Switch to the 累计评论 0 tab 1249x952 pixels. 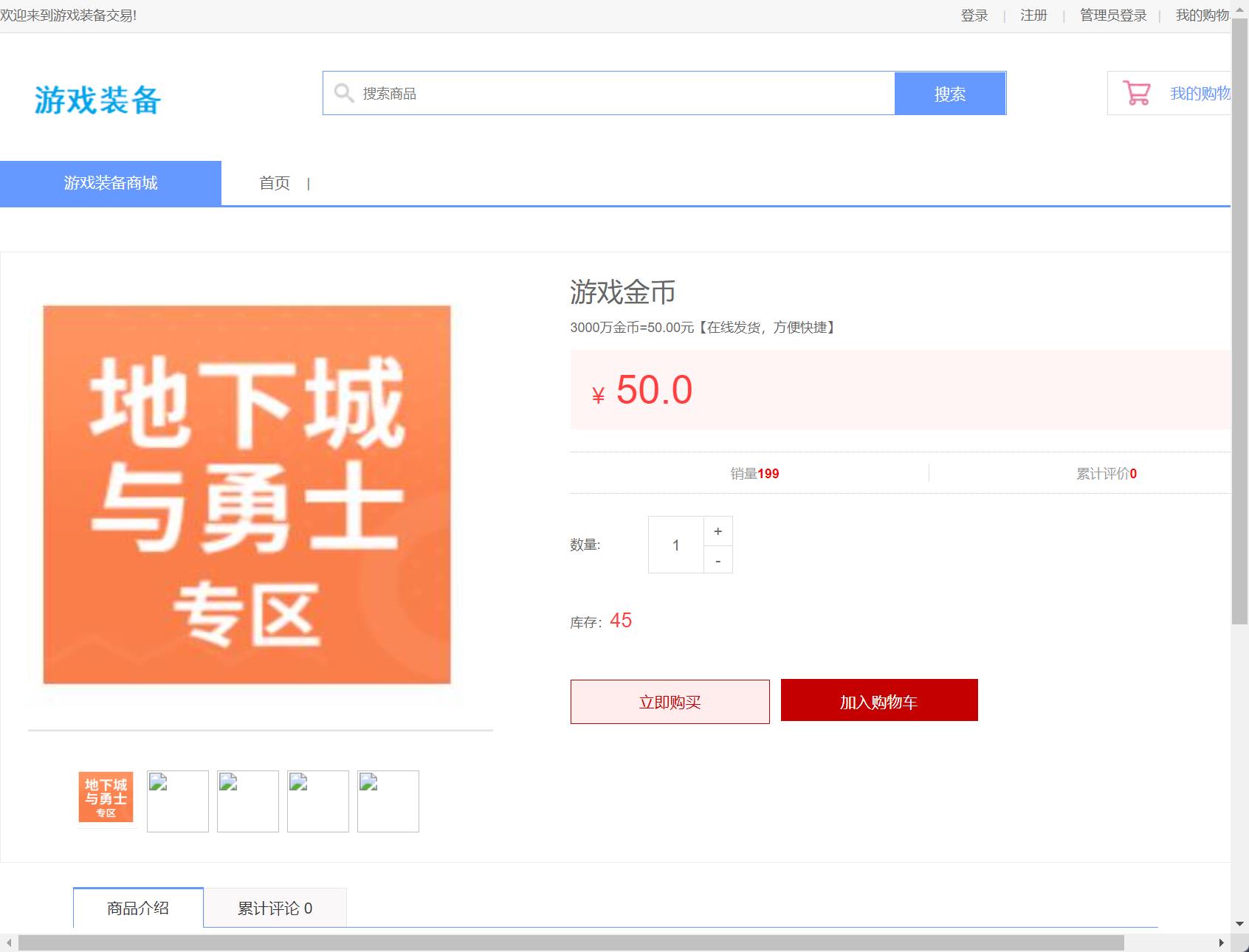pos(275,908)
